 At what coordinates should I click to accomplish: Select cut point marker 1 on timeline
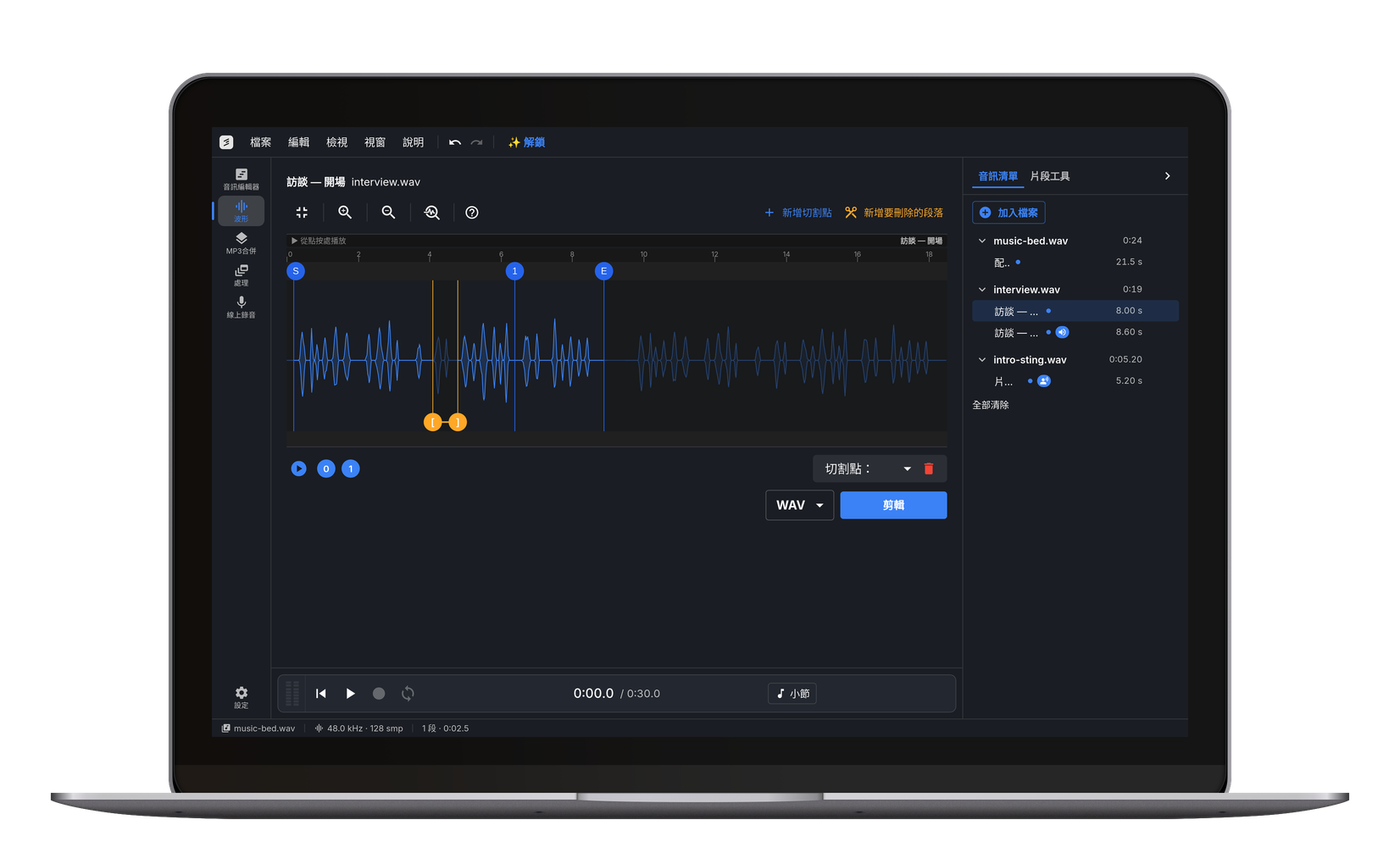514,271
